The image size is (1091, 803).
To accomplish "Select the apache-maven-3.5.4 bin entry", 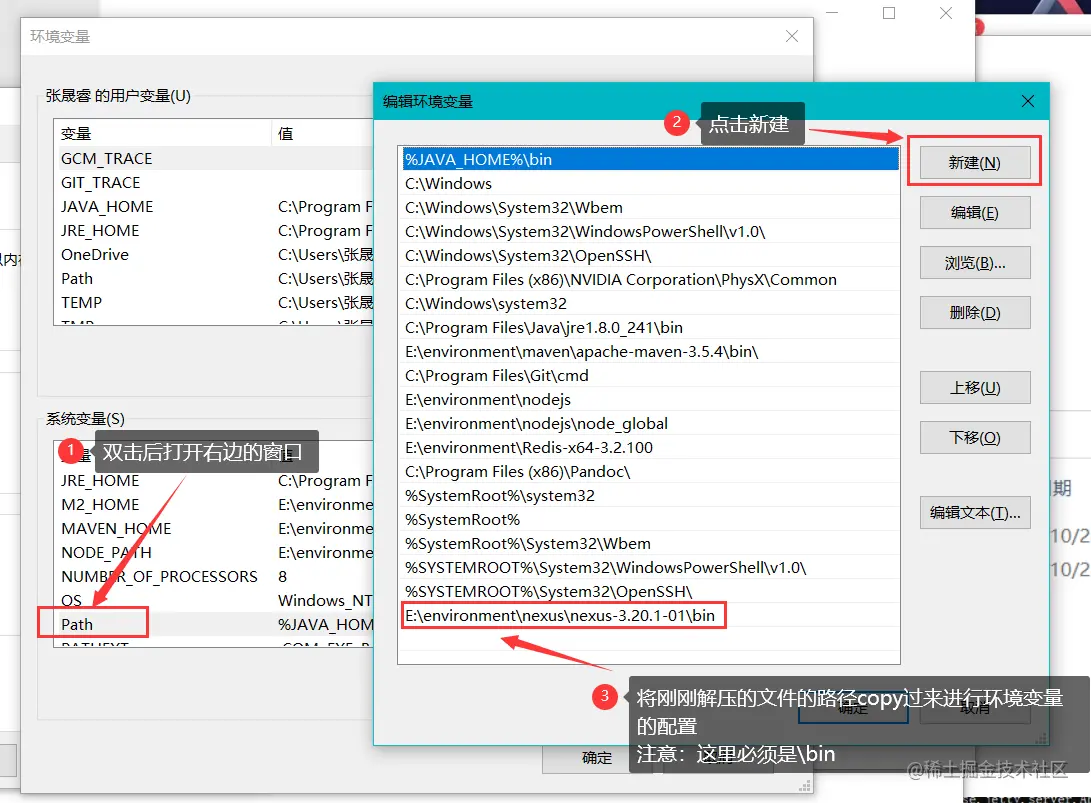I will coord(650,351).
